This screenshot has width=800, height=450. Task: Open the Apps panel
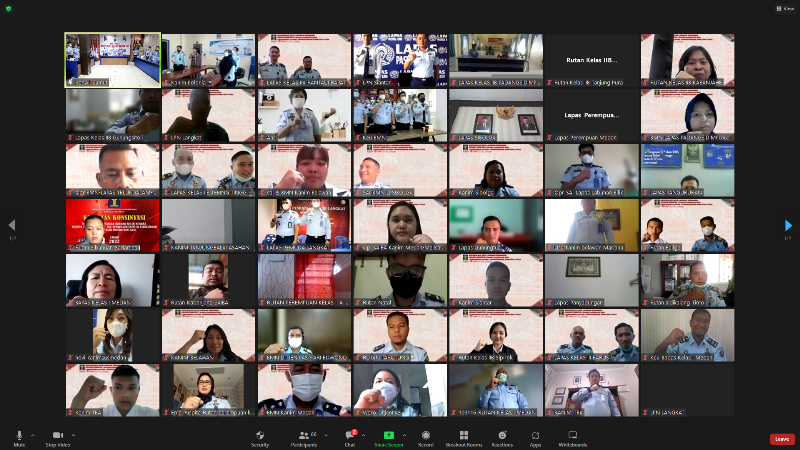pyautogui.click(x=535, y=436)
